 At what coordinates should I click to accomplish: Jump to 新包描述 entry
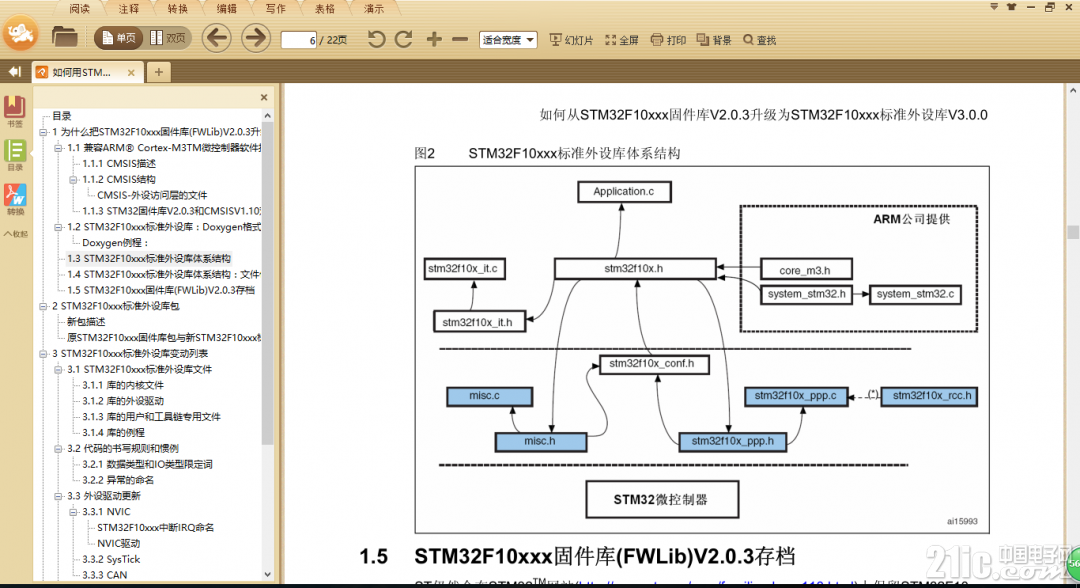(86, 322)
